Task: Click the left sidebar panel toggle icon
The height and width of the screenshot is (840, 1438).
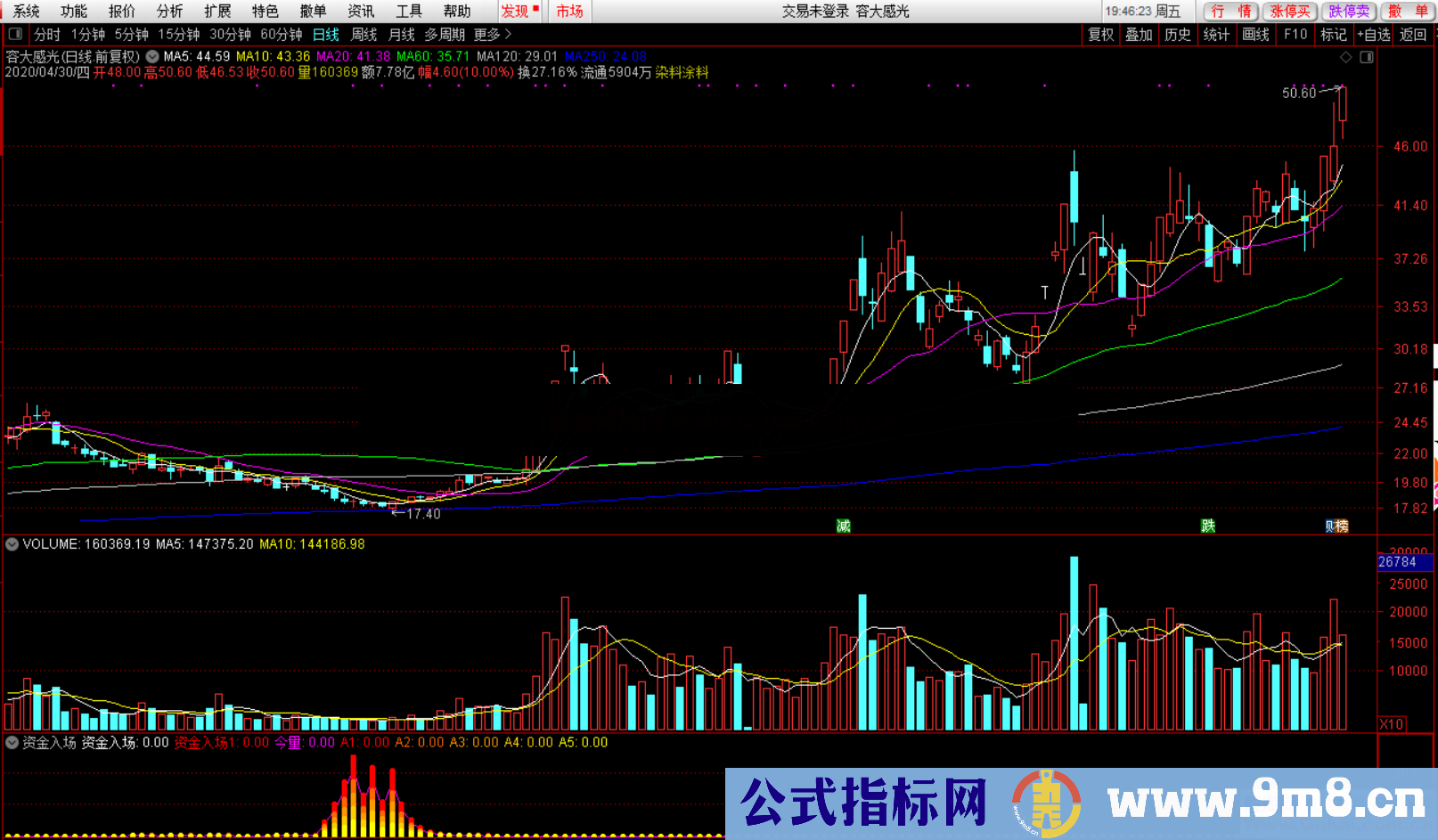Action: click(x=15, y=35)
